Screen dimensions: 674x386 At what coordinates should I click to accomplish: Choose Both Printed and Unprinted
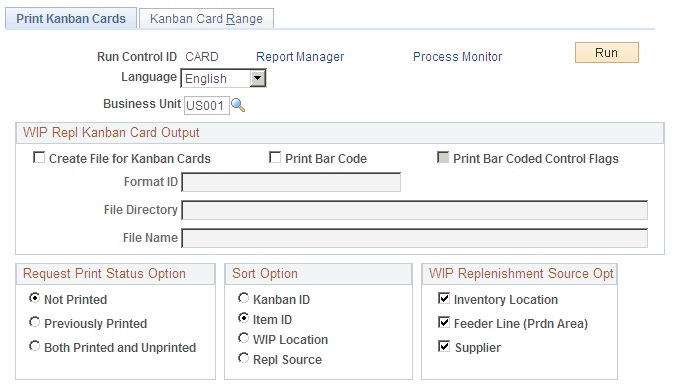point(34,346)
